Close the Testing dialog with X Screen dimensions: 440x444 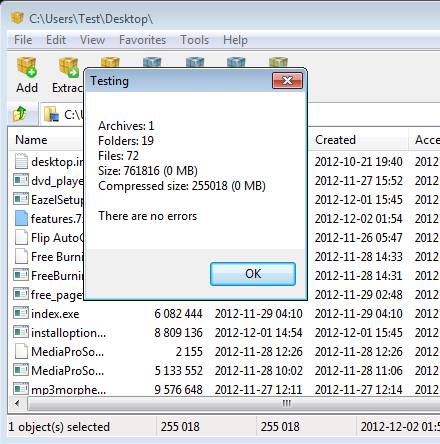click(x=287, y=81)
